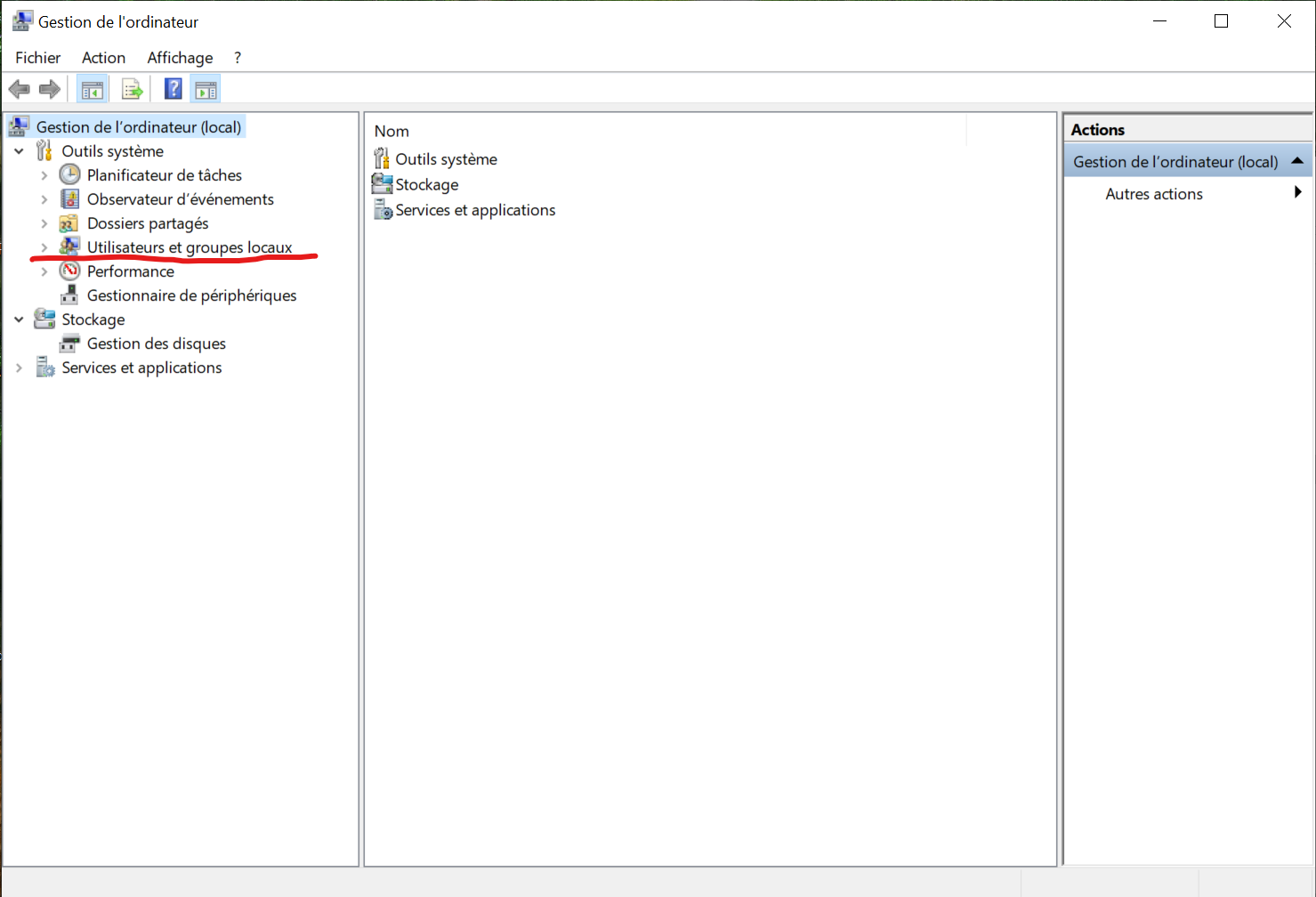The width and height of the screenshot is (1316, 897).
Task: Select Planificateur de tâches in the tree
Action: (x=165, y=175)
